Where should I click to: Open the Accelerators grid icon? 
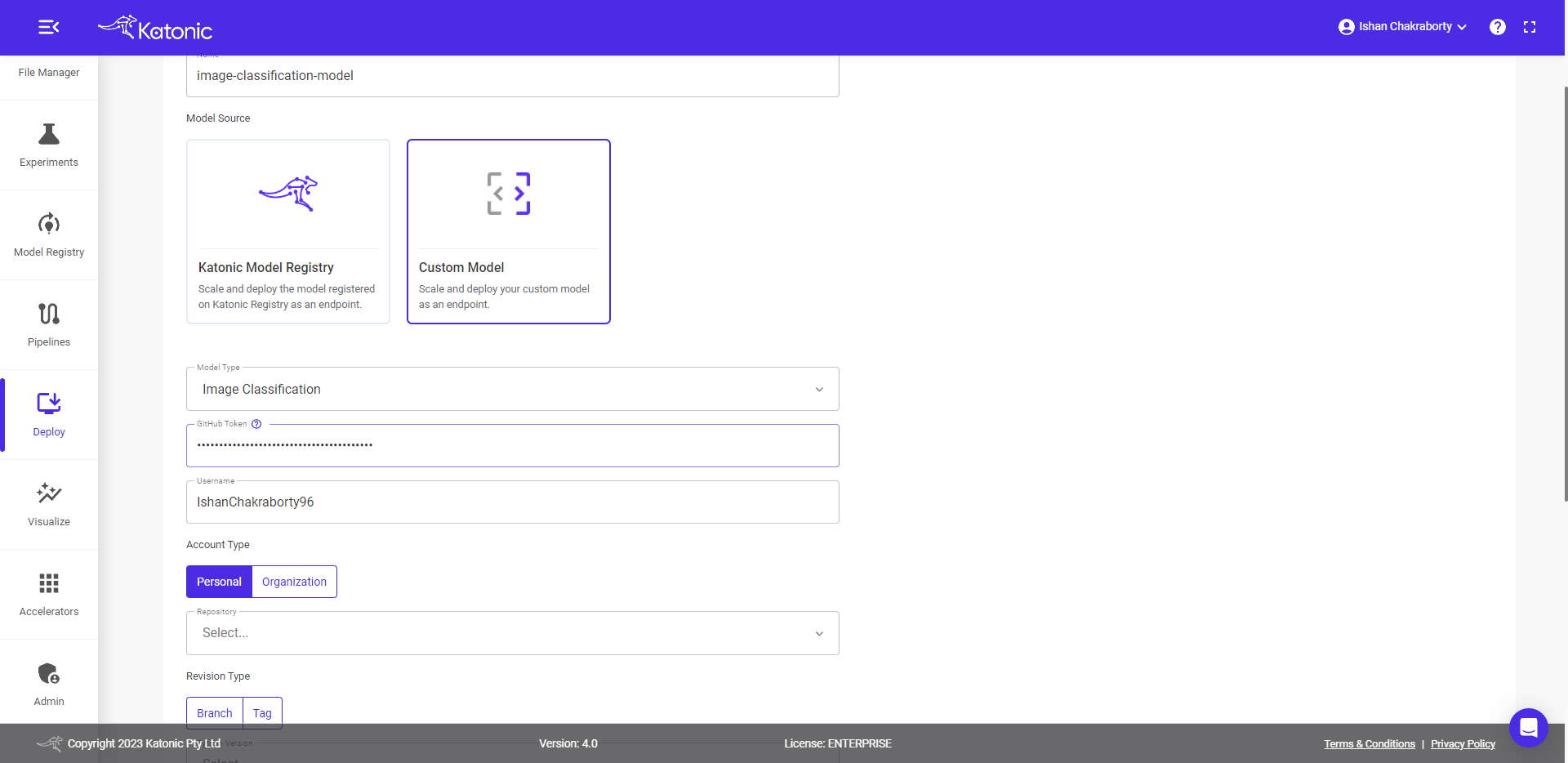pyautogui.click(x=49, y=583)
